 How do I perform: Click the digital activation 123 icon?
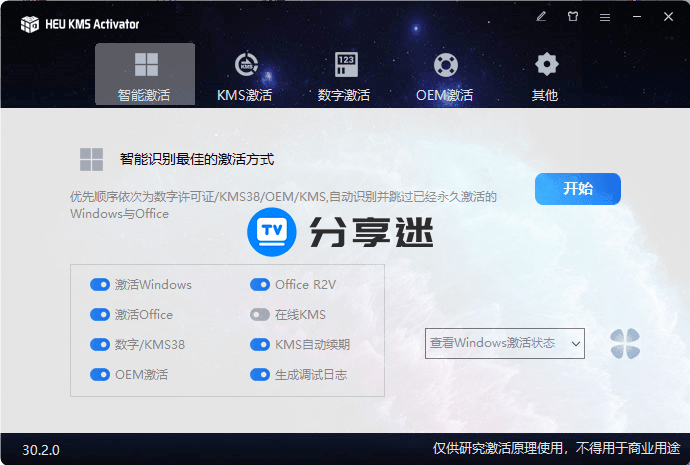coord(345,65)
